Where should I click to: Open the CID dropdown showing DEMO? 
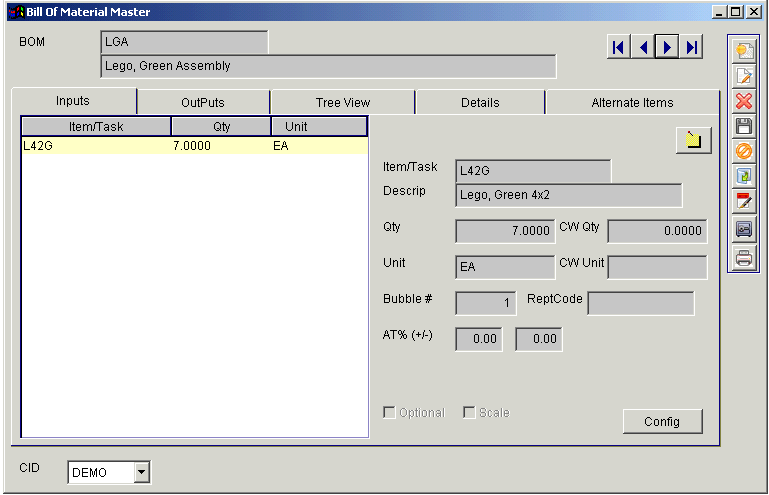(141, 472)
